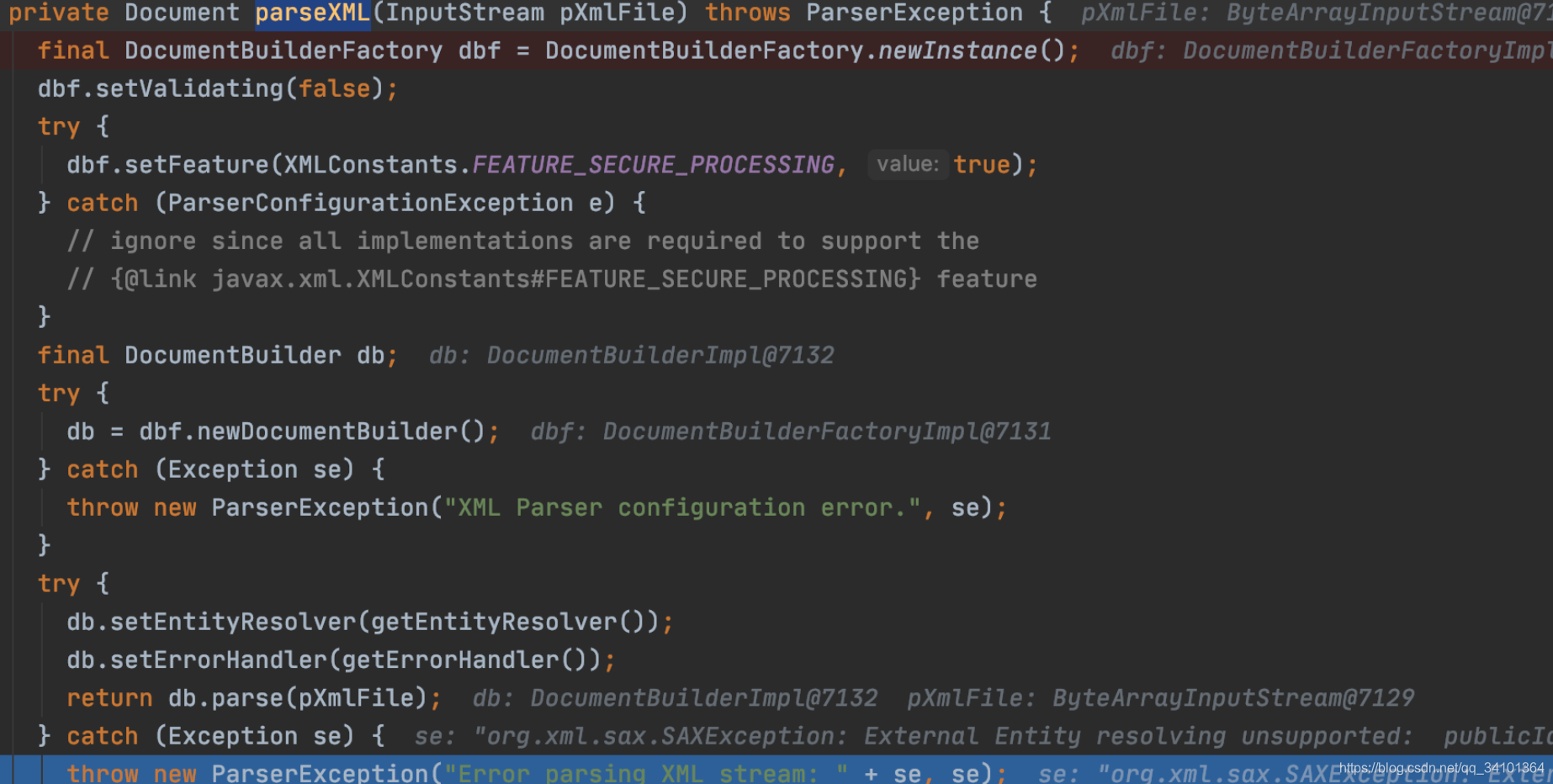Click 'db.setEntityResolver(getEntityResolver());' line
The image size is (1553, 784).
(370, 622)
